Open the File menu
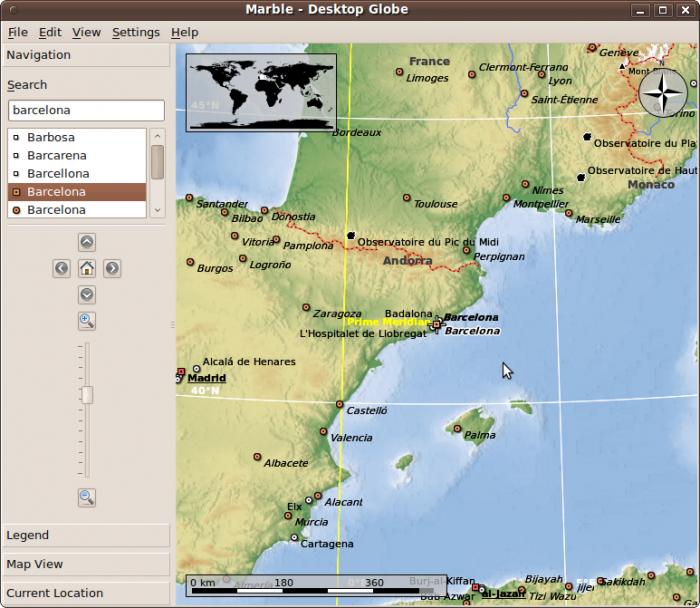The width and height of the screenshot is (700, 608). 18,32
